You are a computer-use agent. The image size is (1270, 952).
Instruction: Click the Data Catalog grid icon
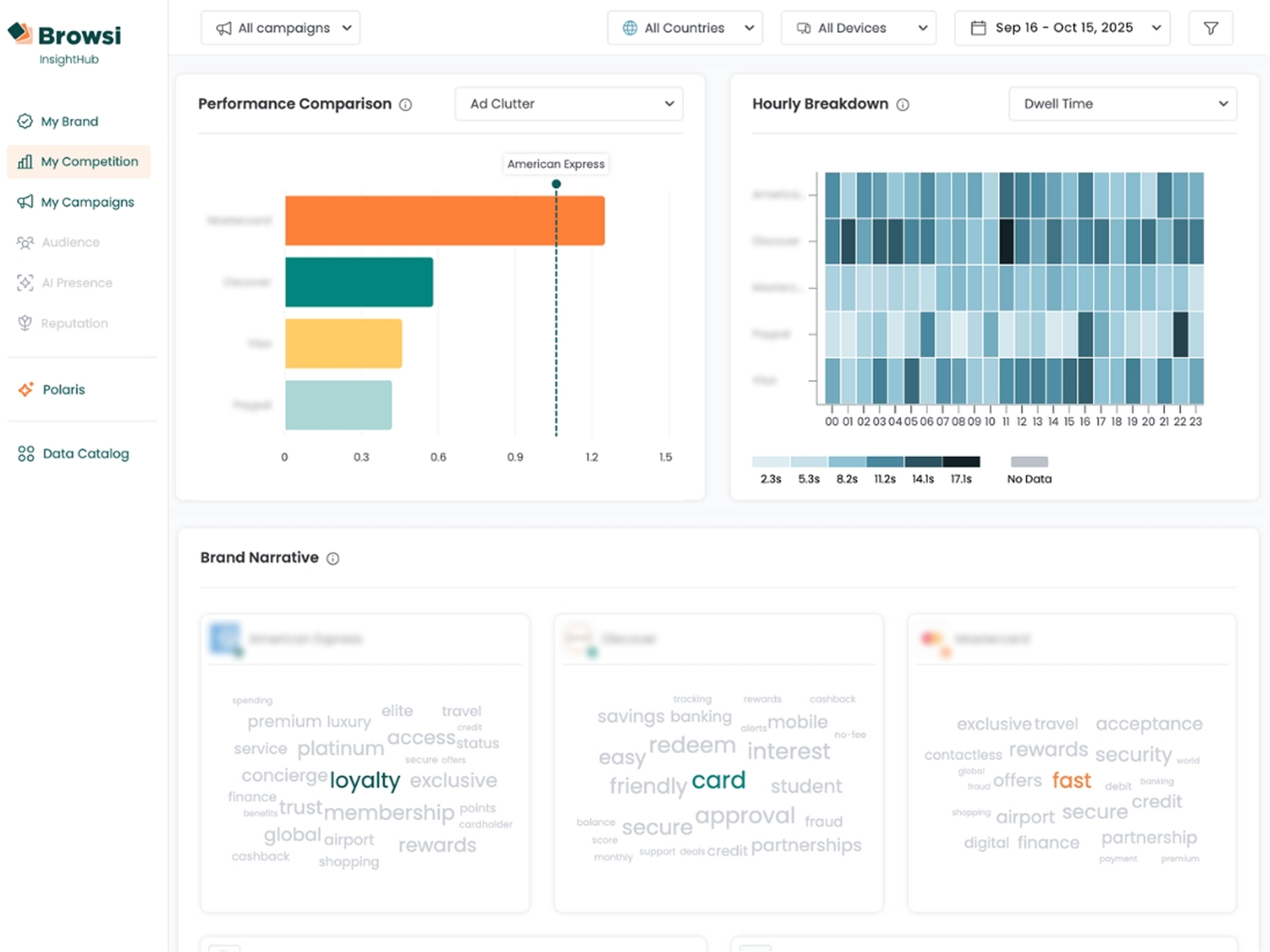[26, 454]
